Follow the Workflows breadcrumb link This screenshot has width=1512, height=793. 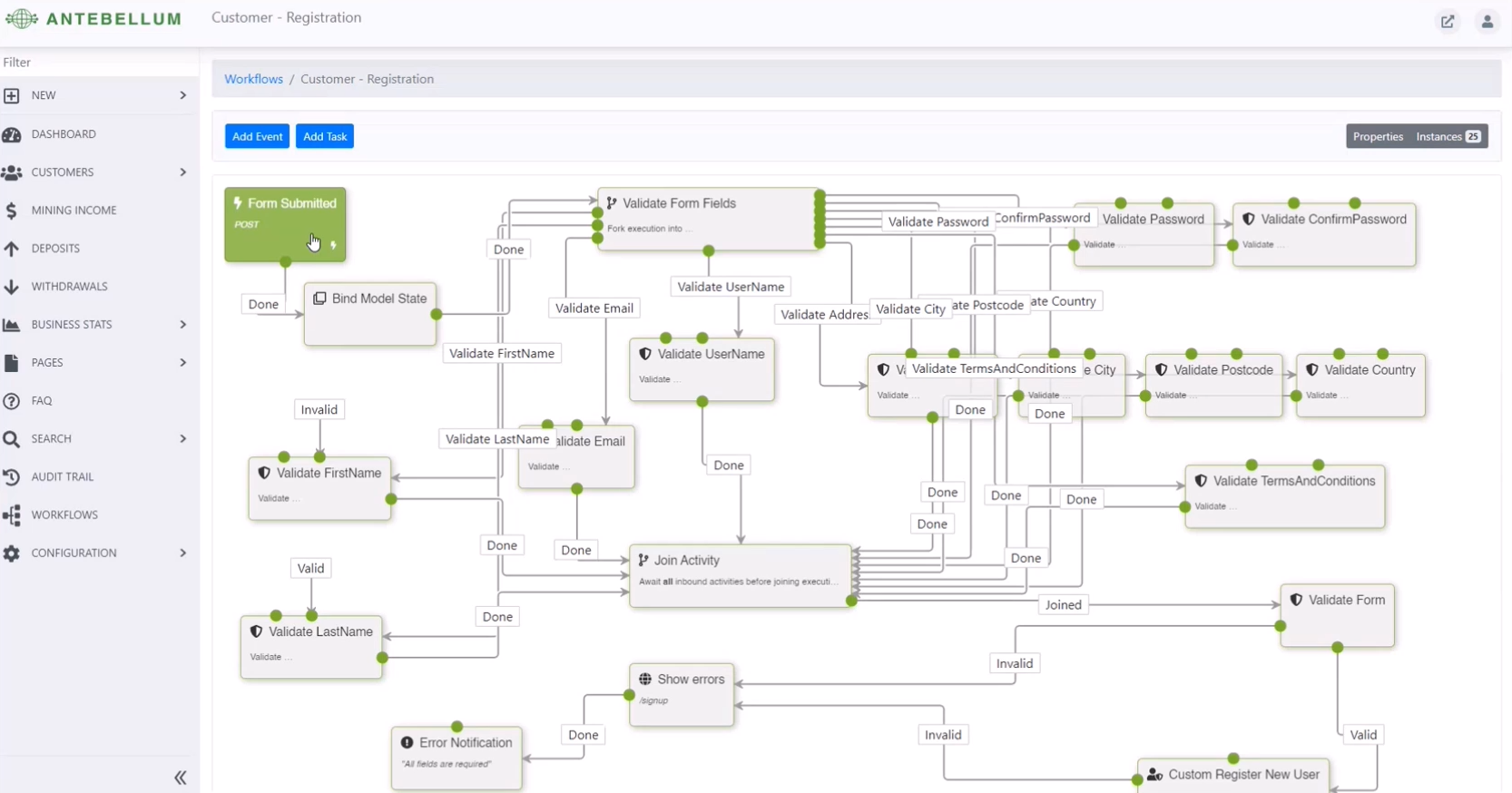coord(253,79)
